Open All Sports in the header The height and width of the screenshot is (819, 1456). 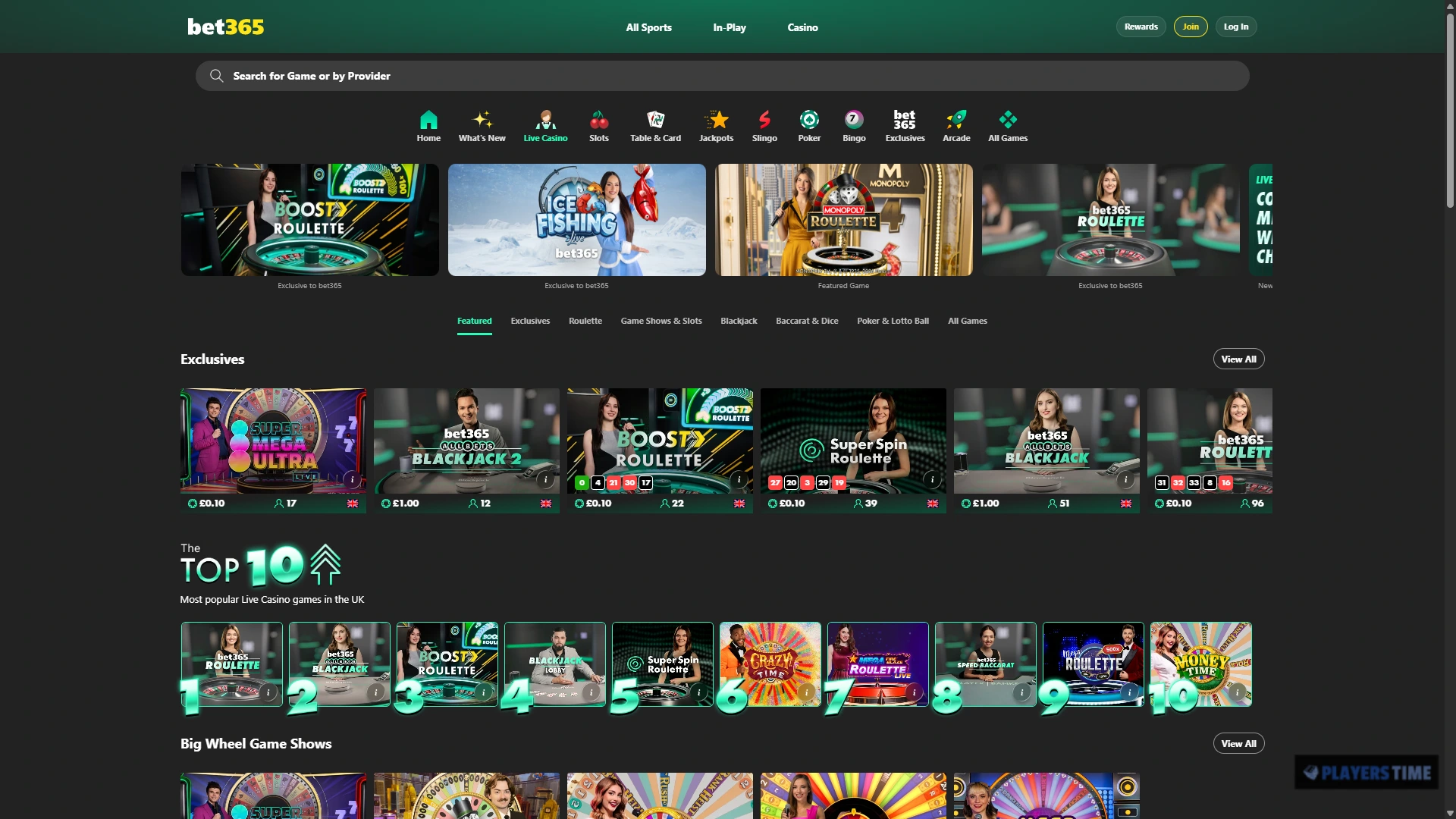[x=648, y=27]
